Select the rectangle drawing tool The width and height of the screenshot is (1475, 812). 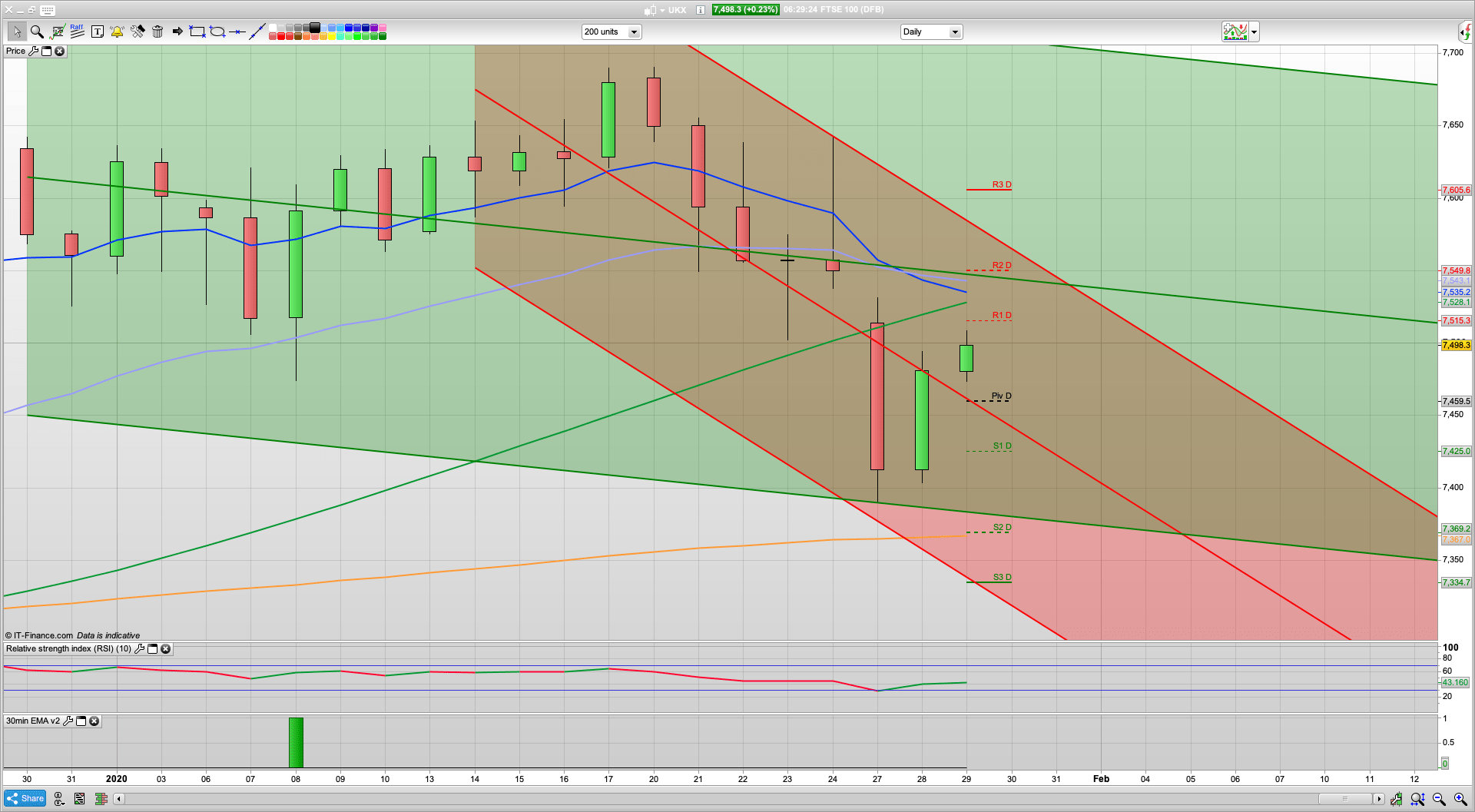point(197,31)
